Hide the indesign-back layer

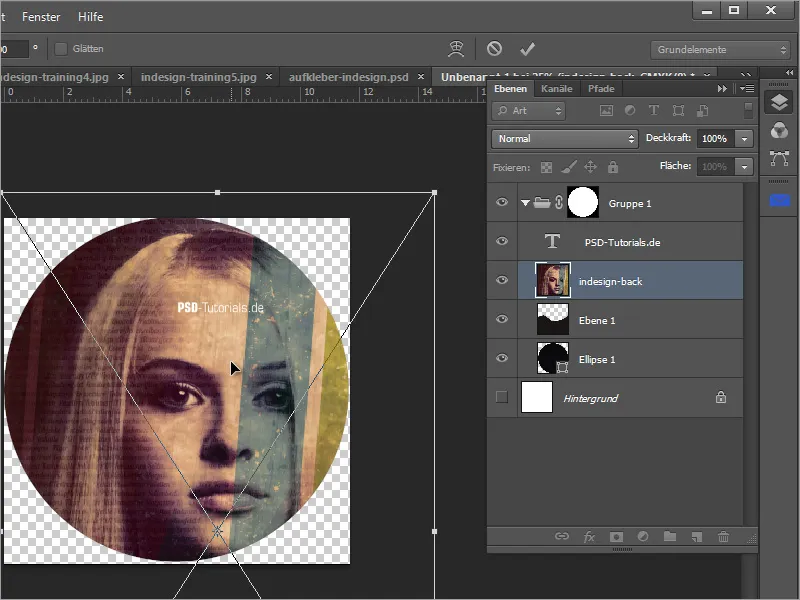tap(502, 281)
